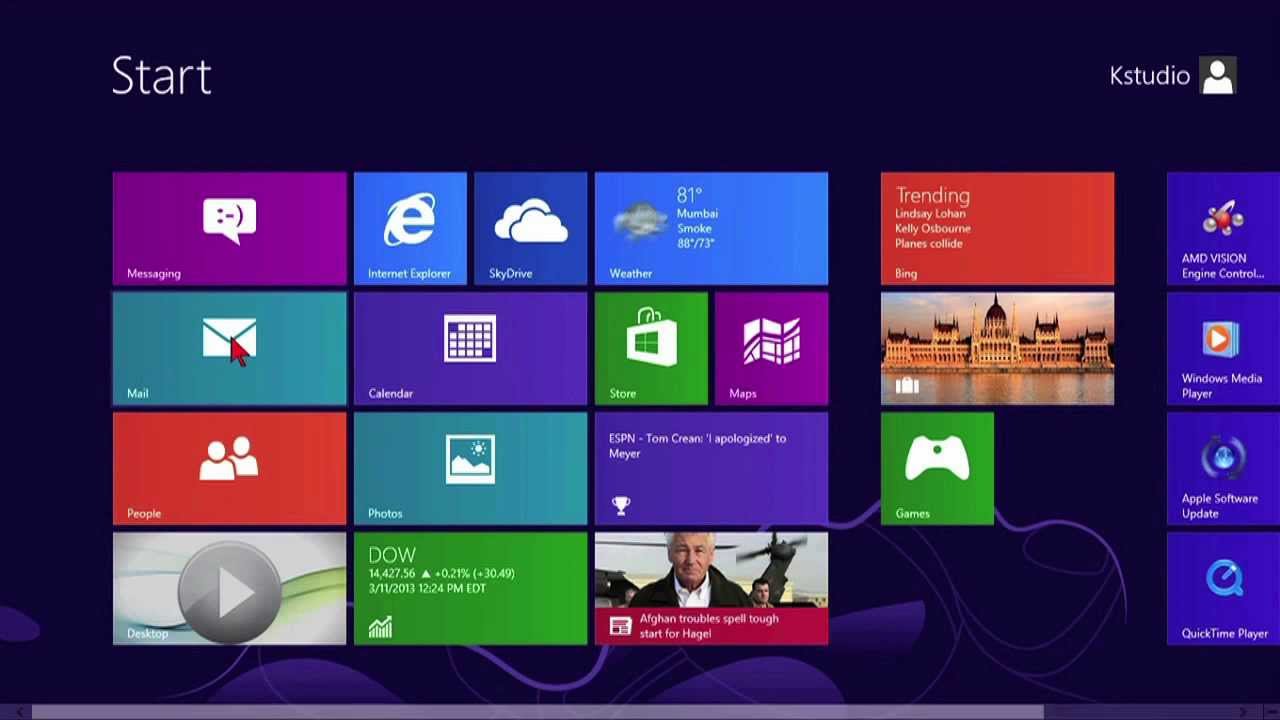The image size is (1280, 720).
Task: Click the trophy icon on sports tile
Action: tap(621, 506)
